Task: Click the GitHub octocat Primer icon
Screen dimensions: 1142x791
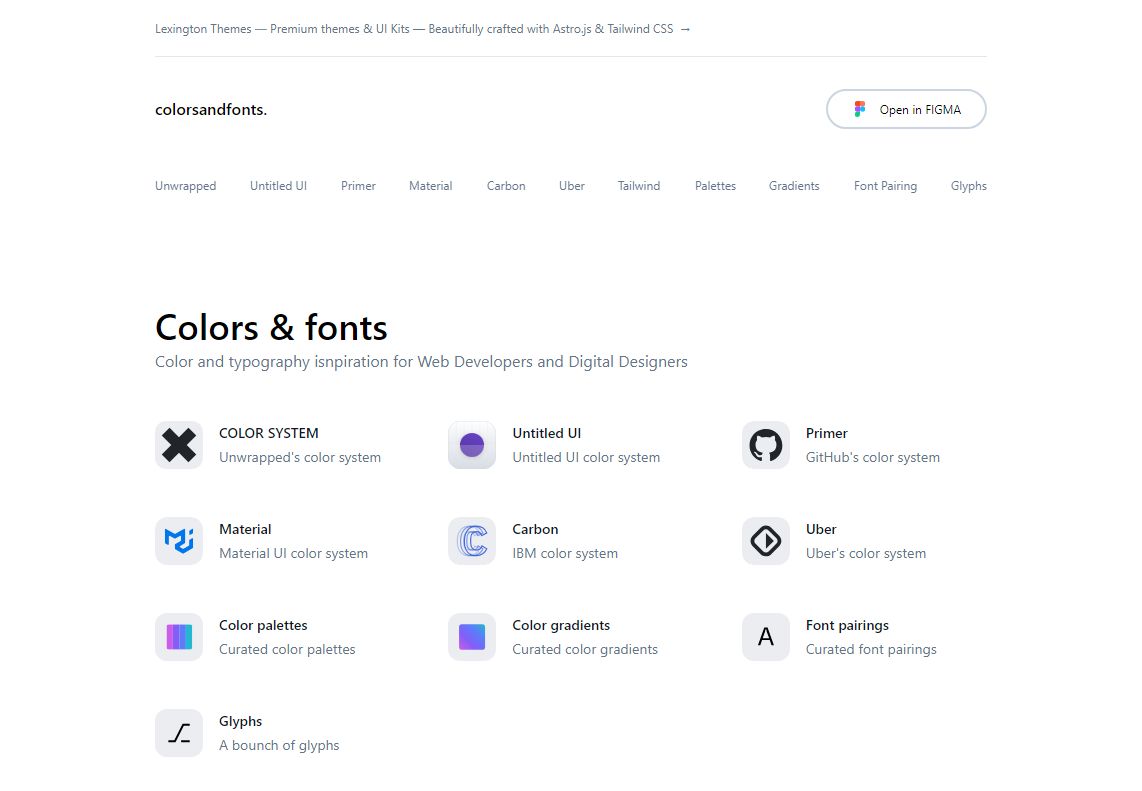Action: pyautogui.click(x=765, y=445)
